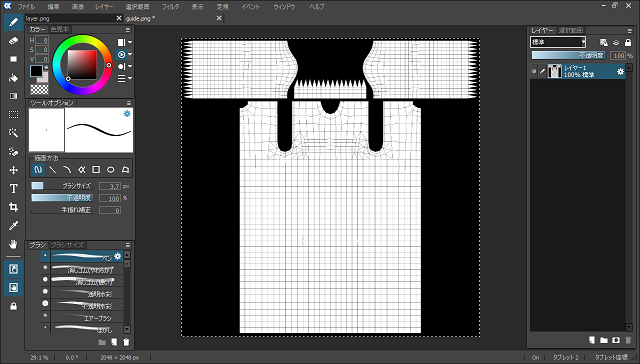Open the color wheel mode dropdown arrow
The height and width of the screenshot is (364, 640).
coord(130,54)
